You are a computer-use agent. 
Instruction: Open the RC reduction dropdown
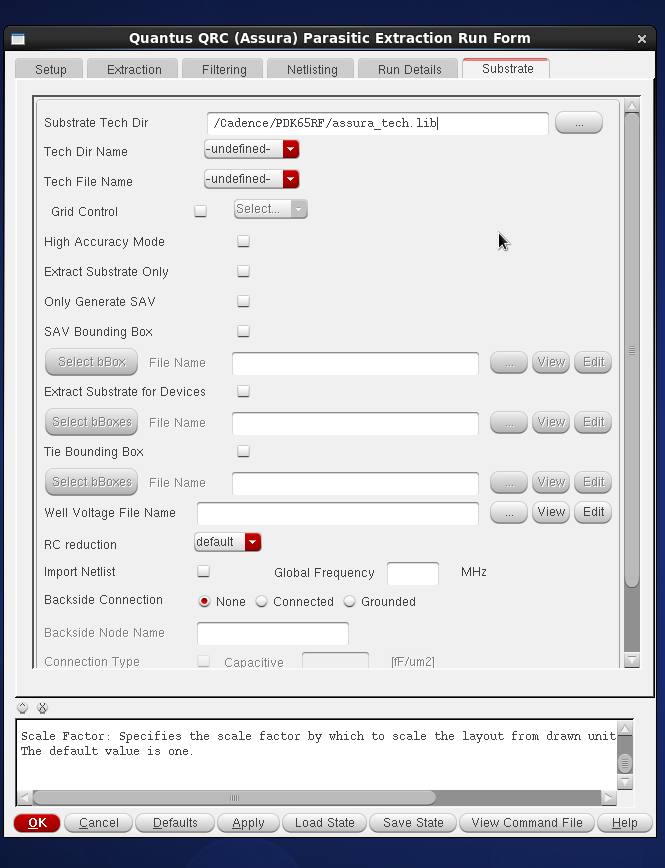[x=228, y=542]
